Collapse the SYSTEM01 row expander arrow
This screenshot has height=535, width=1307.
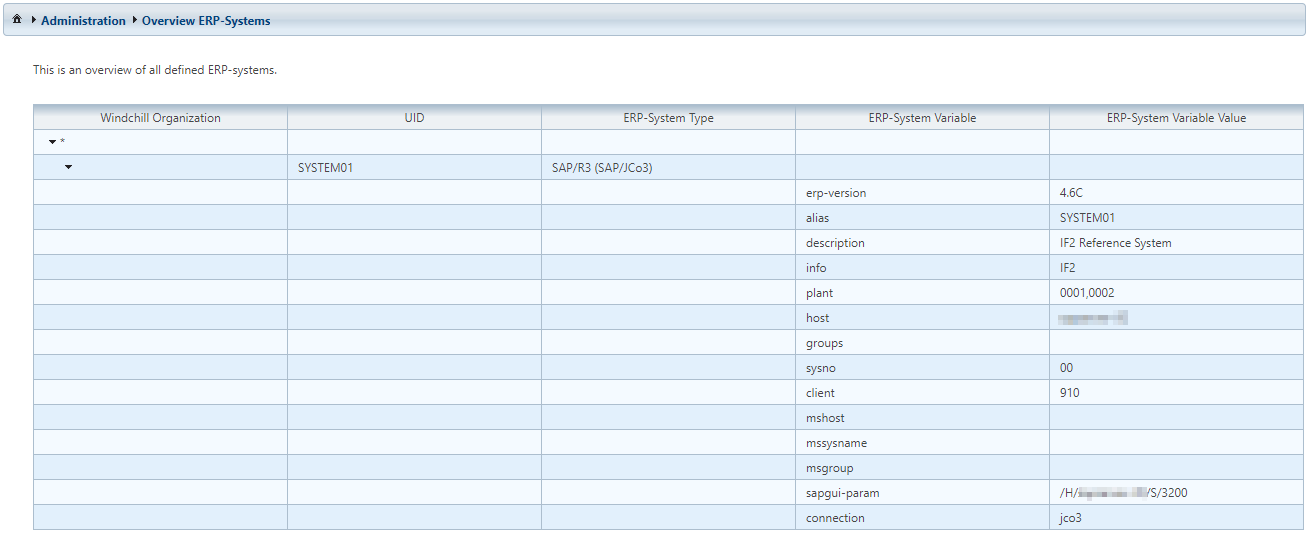click(68, 167)
